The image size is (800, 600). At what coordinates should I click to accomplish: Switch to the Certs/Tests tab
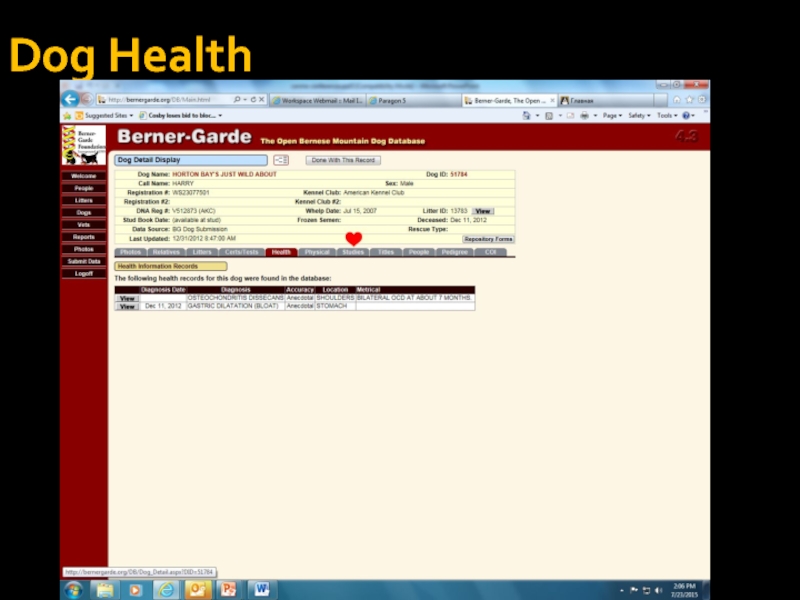(242, 252)
